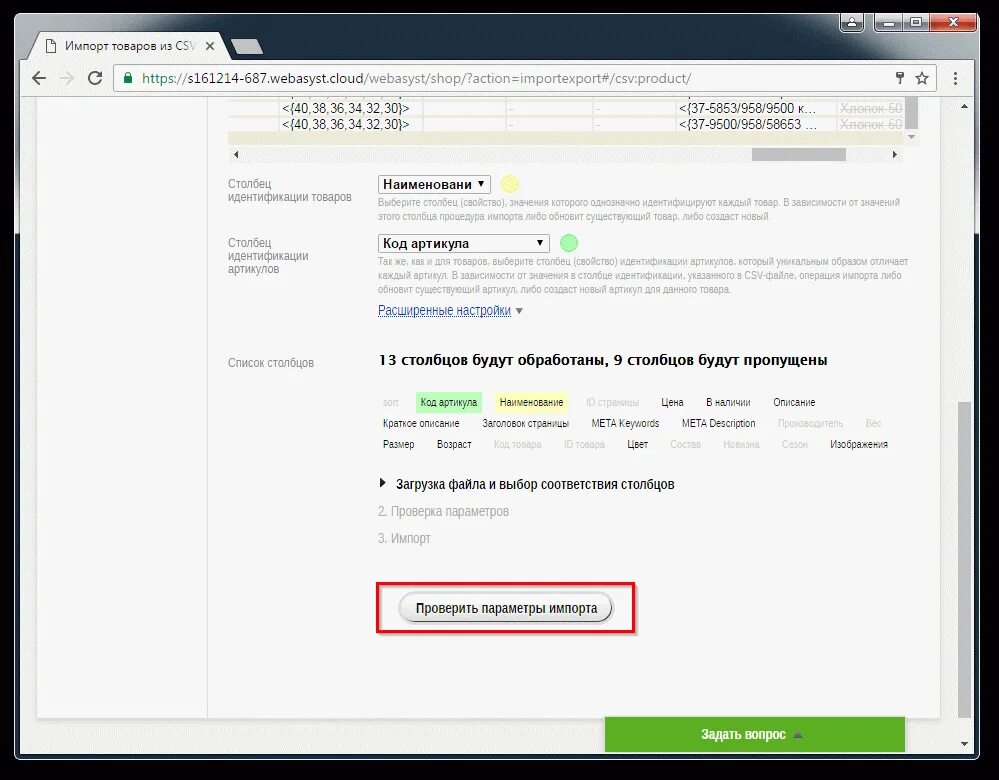
Task: Click the yellow circle beside Наименование dropdown
Action: (510, 184)
